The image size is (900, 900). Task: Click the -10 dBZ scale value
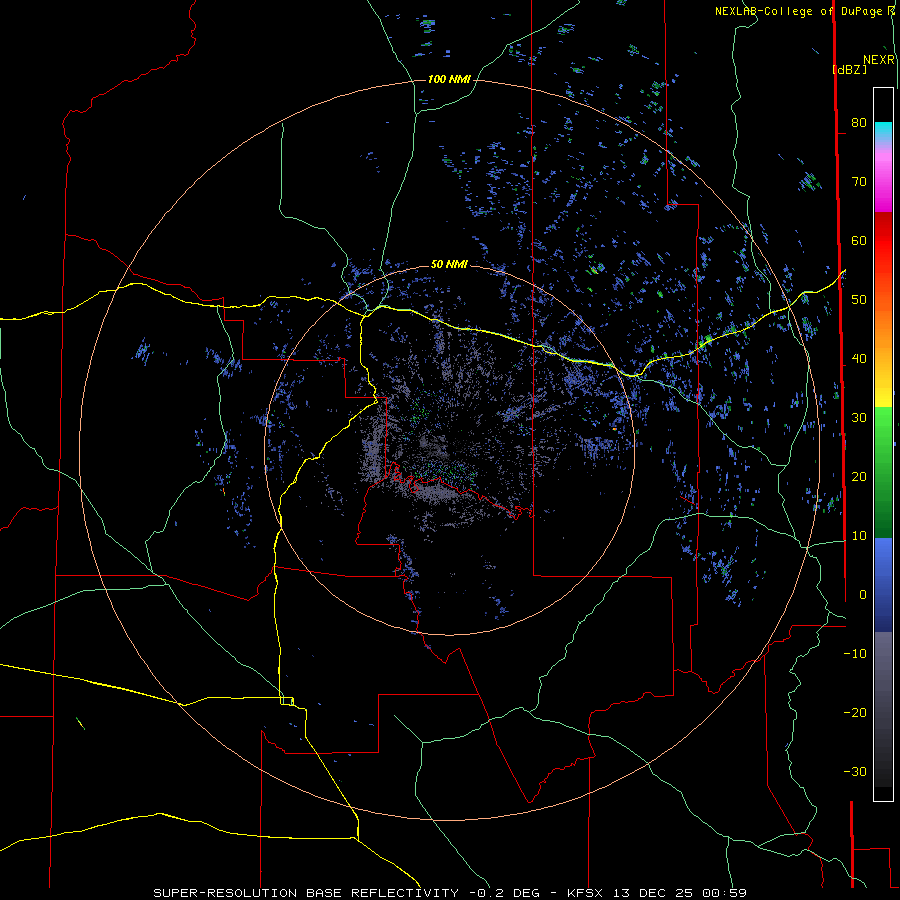point(855,654)
